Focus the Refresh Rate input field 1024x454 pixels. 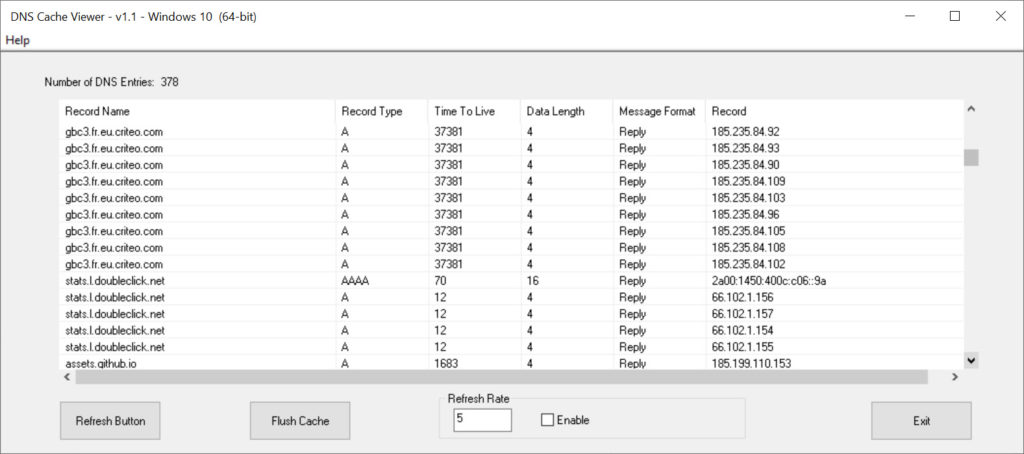(482, 419)
